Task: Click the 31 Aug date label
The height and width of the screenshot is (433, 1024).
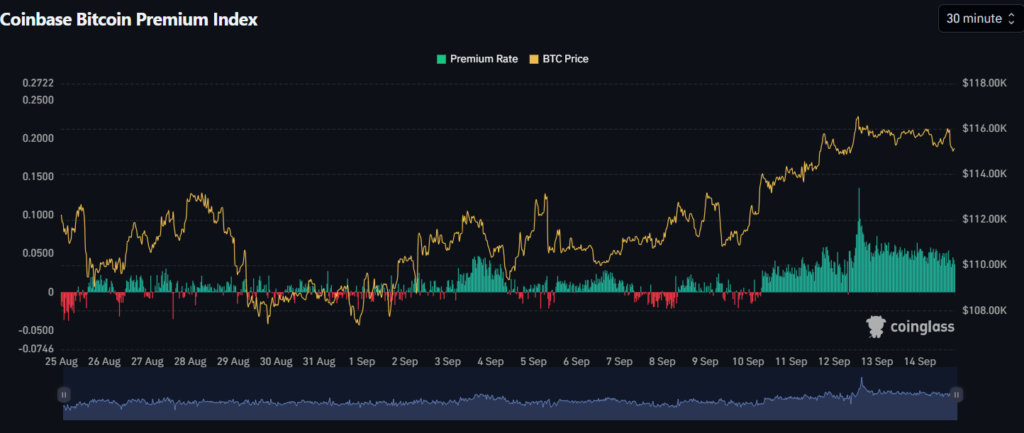Action: coord(318,361)
